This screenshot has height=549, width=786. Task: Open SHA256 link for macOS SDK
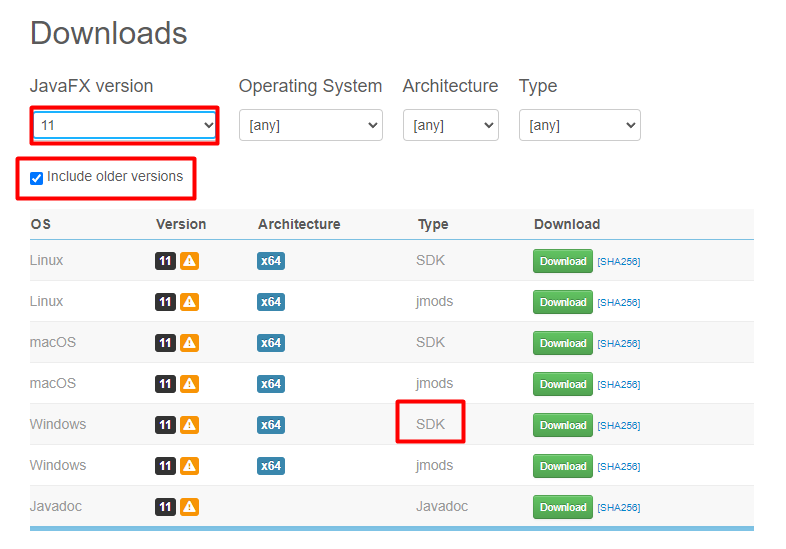pos(619,344)
